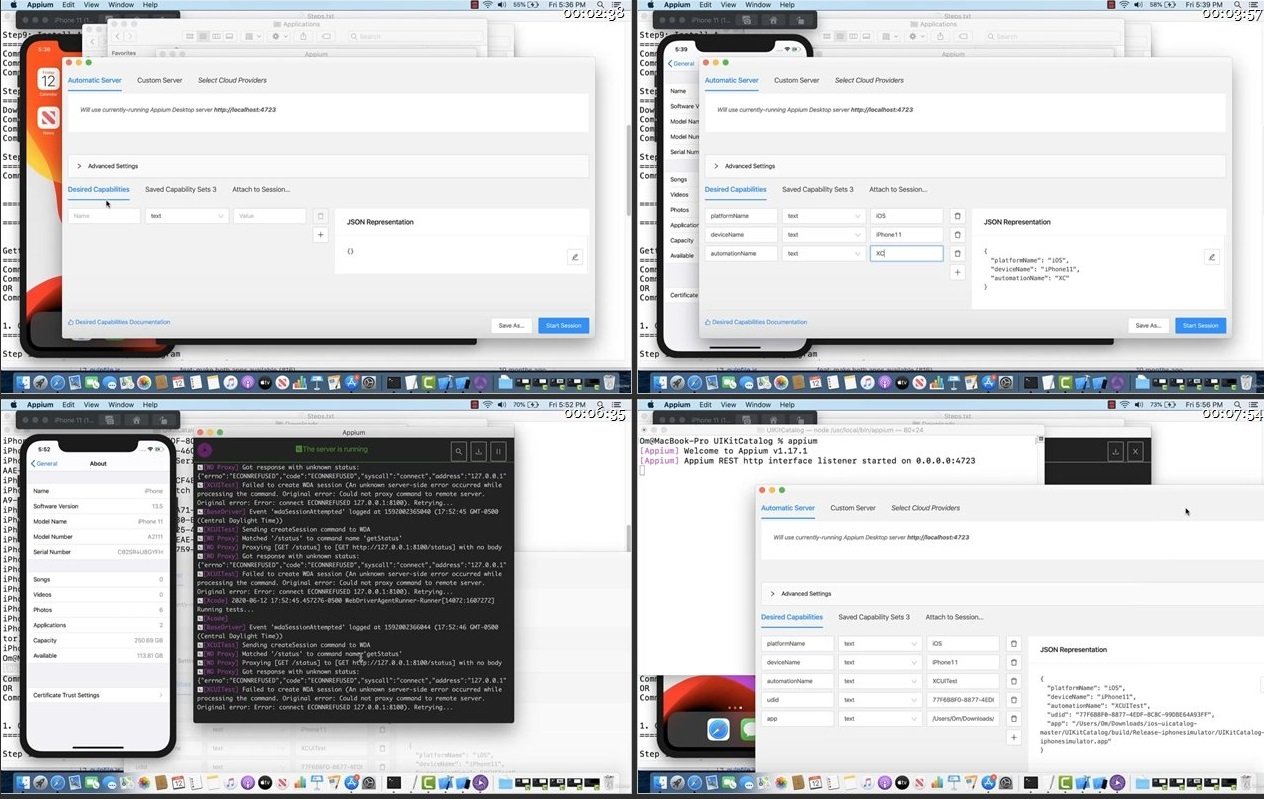This screenshot has width=1264, height=799.
Task: Search logs in the Appium server window
Action: click(x=458, y=451)
